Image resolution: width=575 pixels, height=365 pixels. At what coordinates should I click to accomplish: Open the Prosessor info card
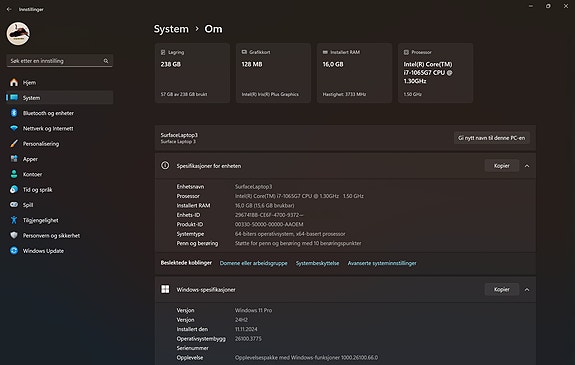click(x=435, y=73)
